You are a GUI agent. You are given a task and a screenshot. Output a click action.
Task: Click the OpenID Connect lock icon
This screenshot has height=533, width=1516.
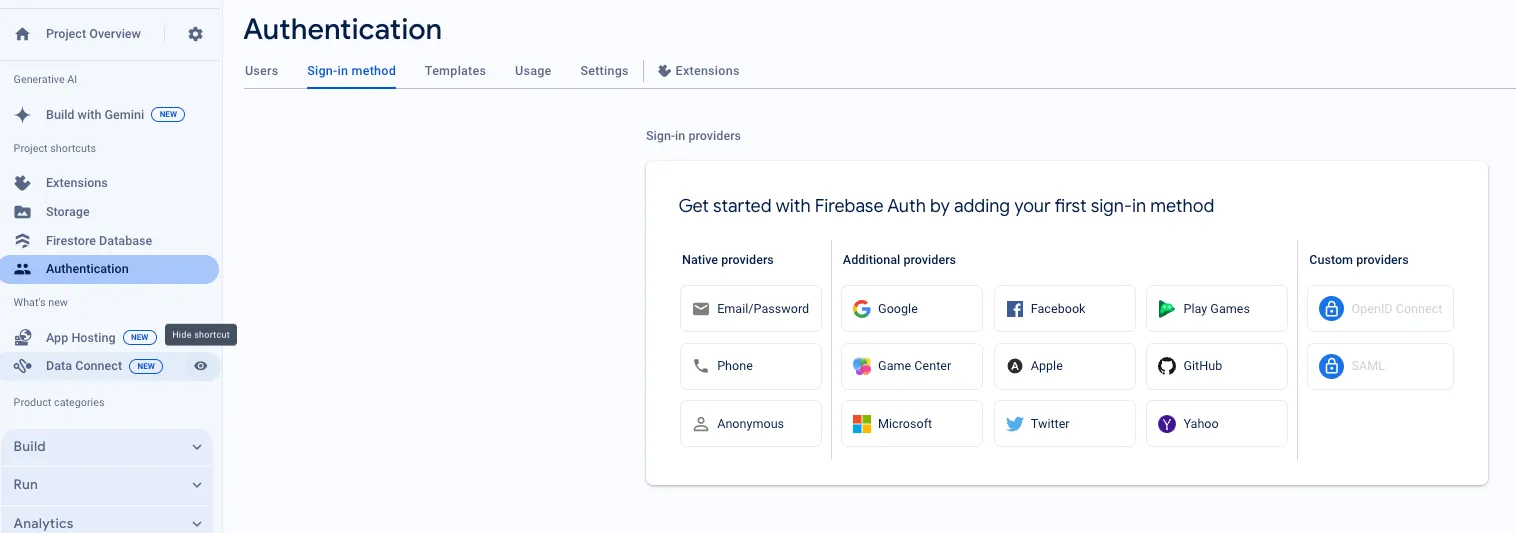tap(1331, 309)
